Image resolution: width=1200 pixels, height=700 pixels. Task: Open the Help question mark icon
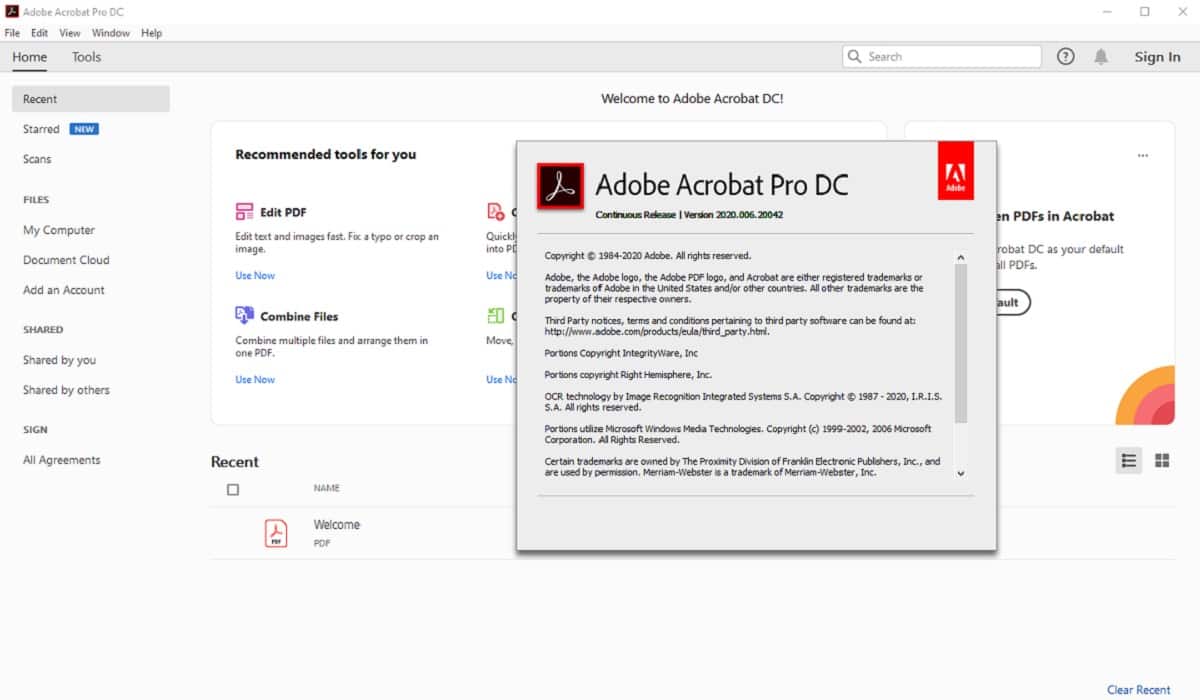tap(1066, 57)
